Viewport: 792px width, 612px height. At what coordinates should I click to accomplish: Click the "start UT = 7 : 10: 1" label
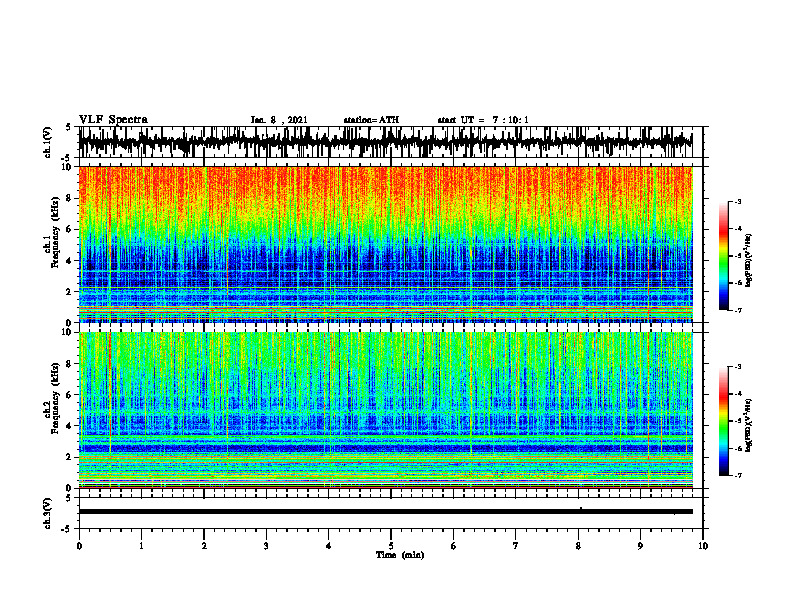483,120
